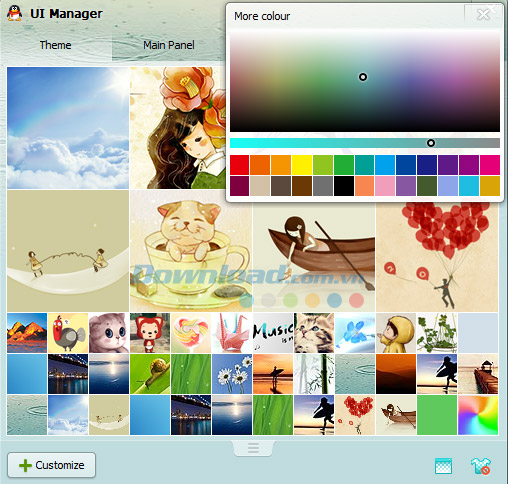The height and width of the screenshot is (484, 508).
Task: Open the Main Panel tab
Action: [169, 45]
